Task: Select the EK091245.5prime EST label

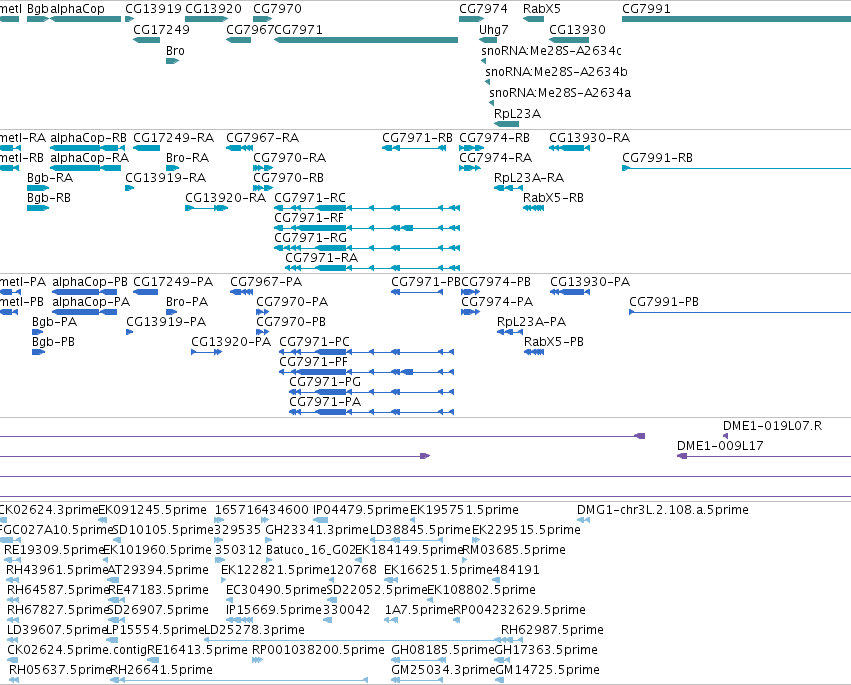Action: click(x=153, y=510)
